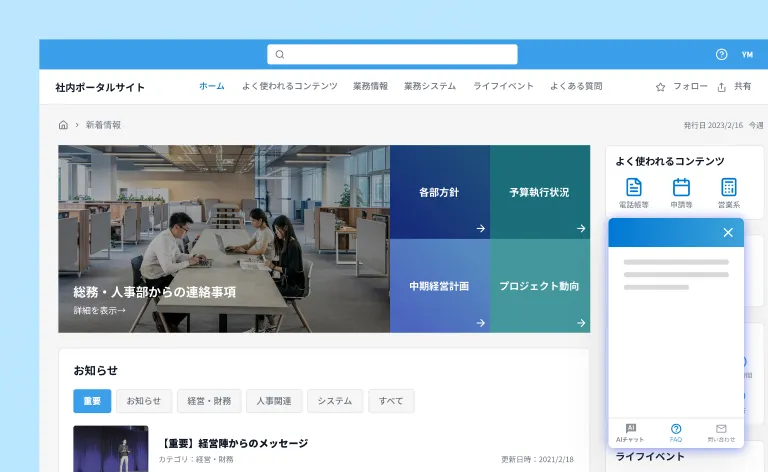Filter notices by 経営・財務

(210, 401)
